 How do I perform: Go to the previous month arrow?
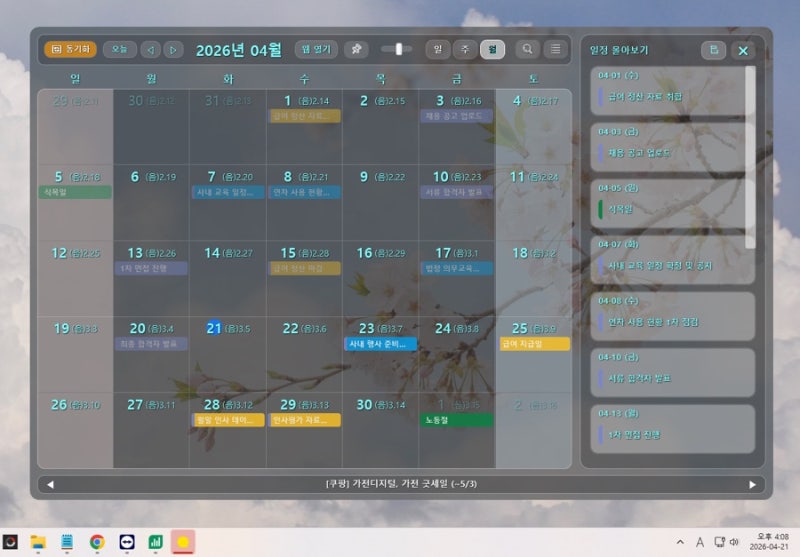[151, 50]
